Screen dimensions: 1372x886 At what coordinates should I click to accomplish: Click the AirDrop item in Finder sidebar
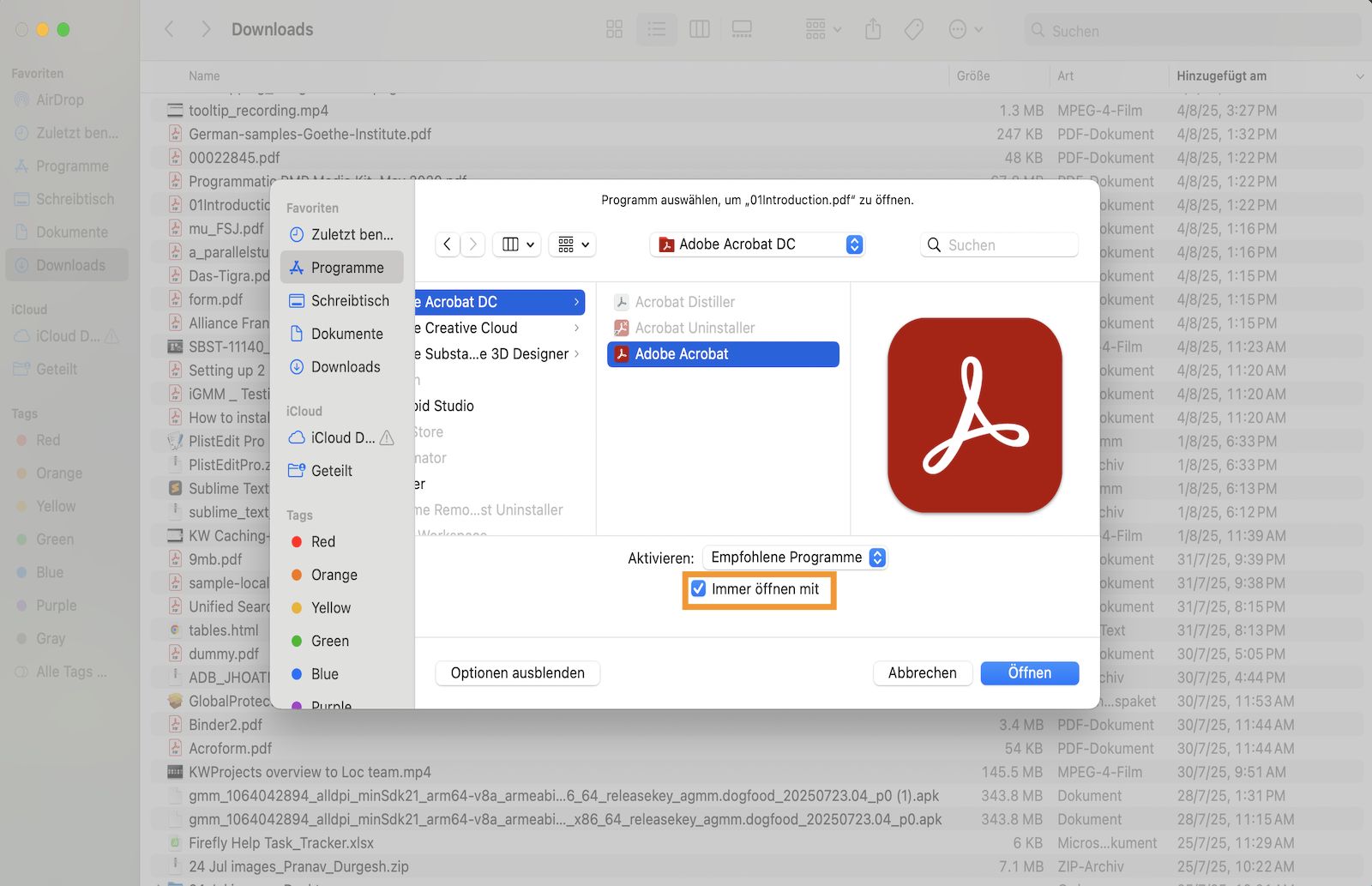click(x=60, y=99)
